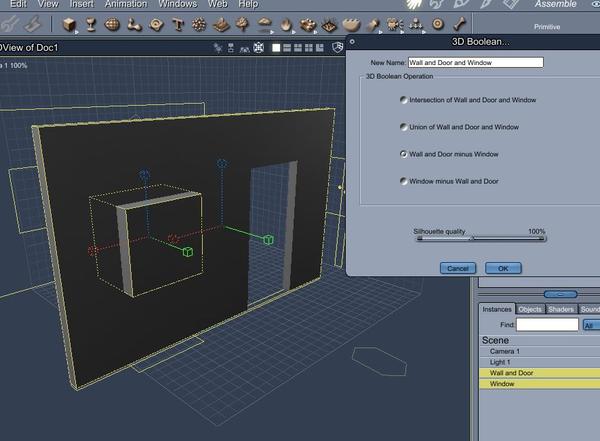
Task: Confirm the boolean with OK
Action: 503,268
